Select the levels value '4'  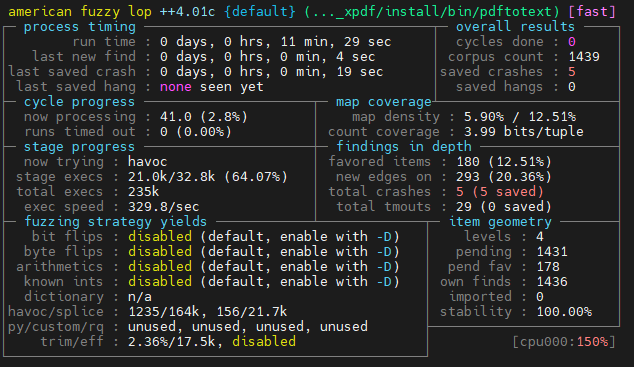pos(540,236)
